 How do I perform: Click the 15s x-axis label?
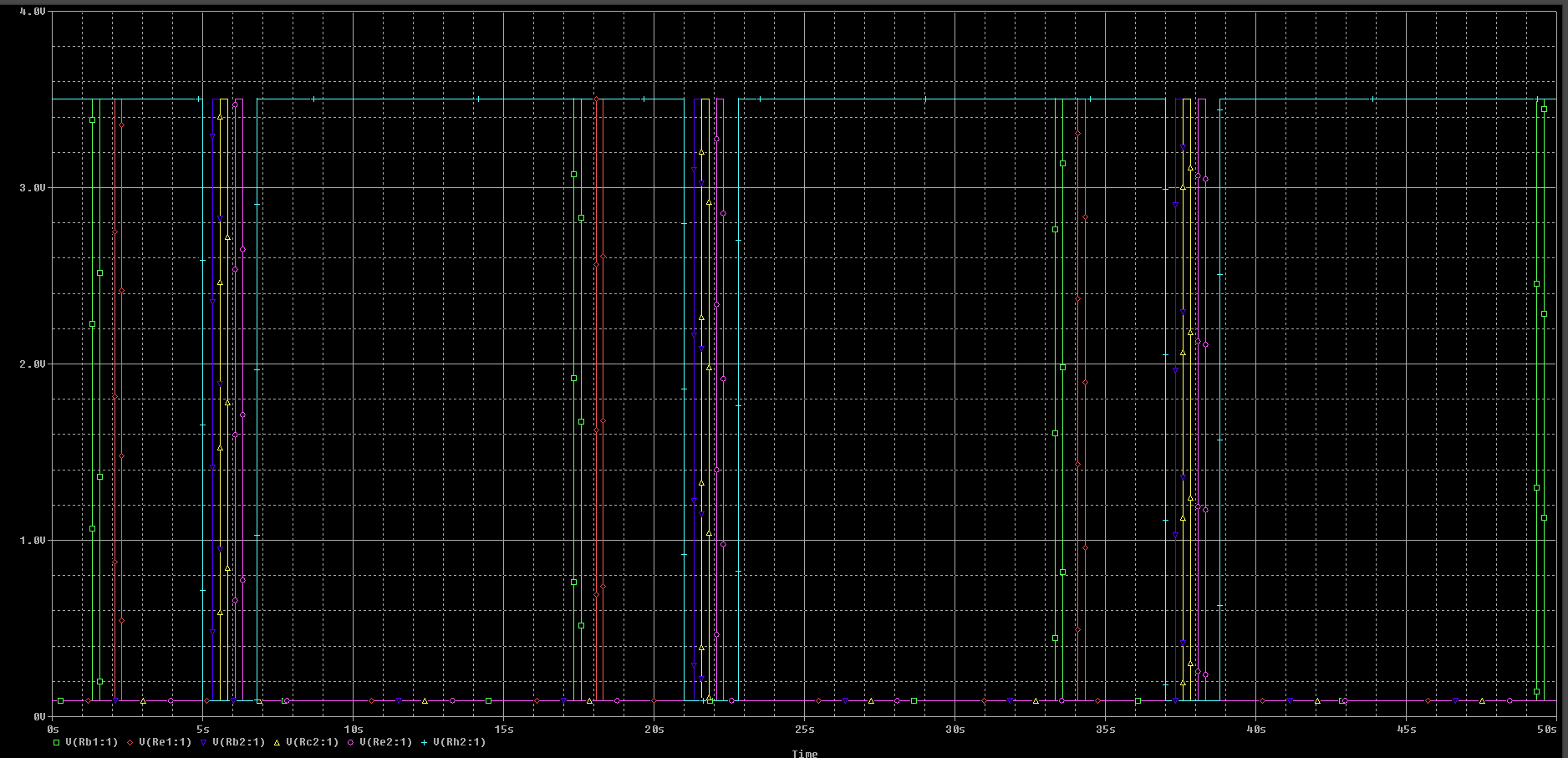pyautogui.click(x=504, y=730)
